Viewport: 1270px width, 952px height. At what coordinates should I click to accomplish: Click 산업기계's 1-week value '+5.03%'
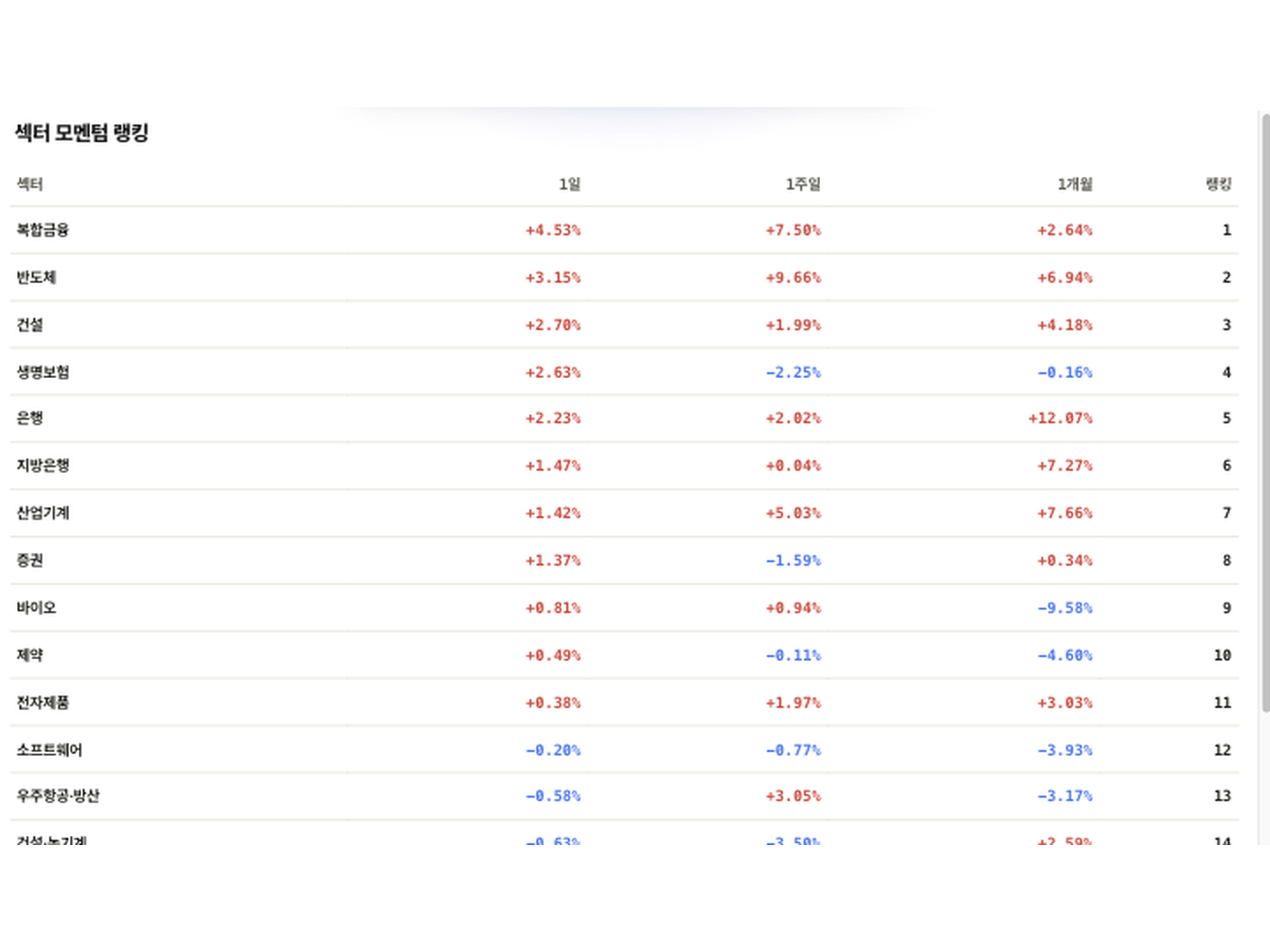pyautogui.click(x=794, y=513)
